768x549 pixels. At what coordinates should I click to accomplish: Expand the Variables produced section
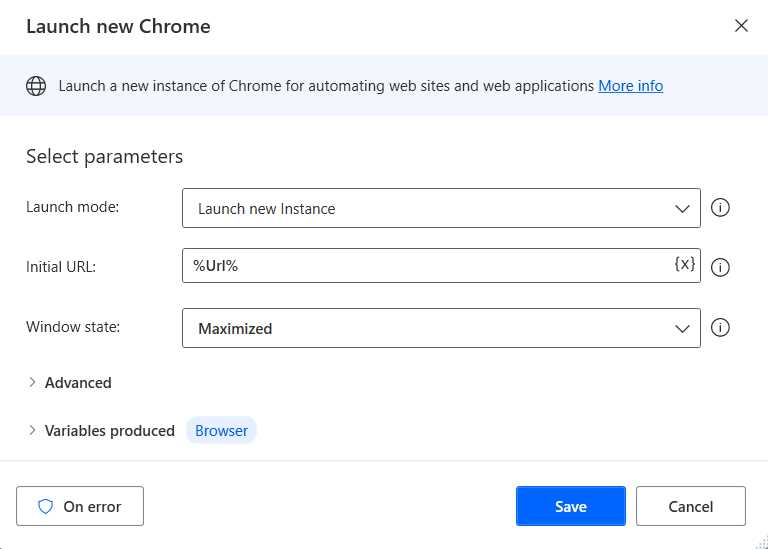pos(101,430)
